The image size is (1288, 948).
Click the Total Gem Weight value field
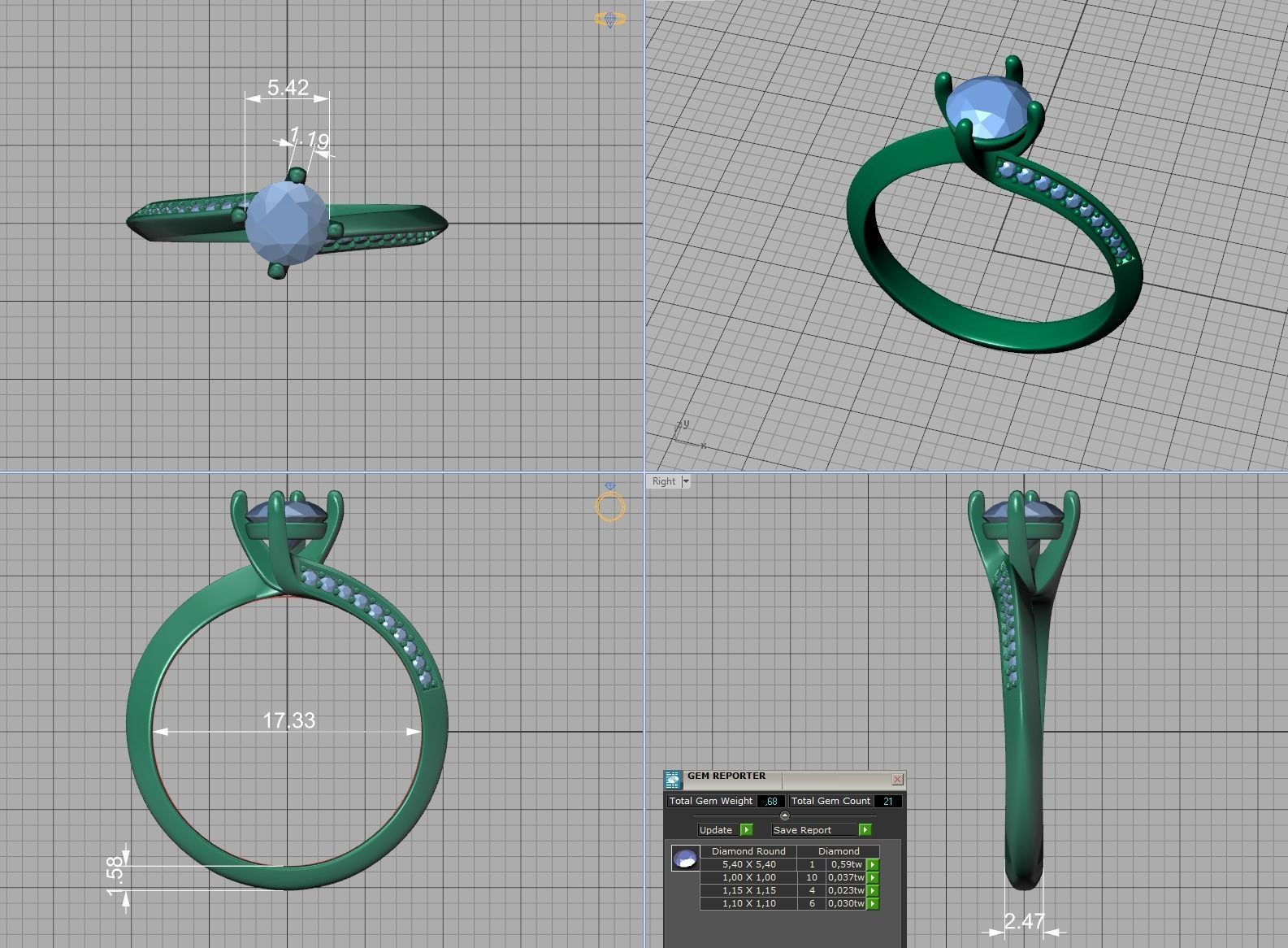click(770, 801)
